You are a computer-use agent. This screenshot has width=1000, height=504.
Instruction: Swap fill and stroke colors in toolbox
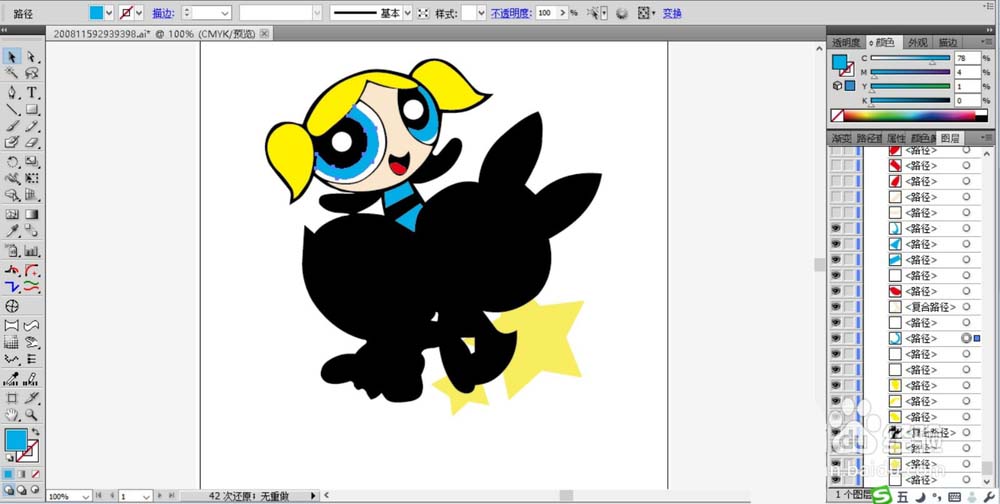(x=36, y=432)
